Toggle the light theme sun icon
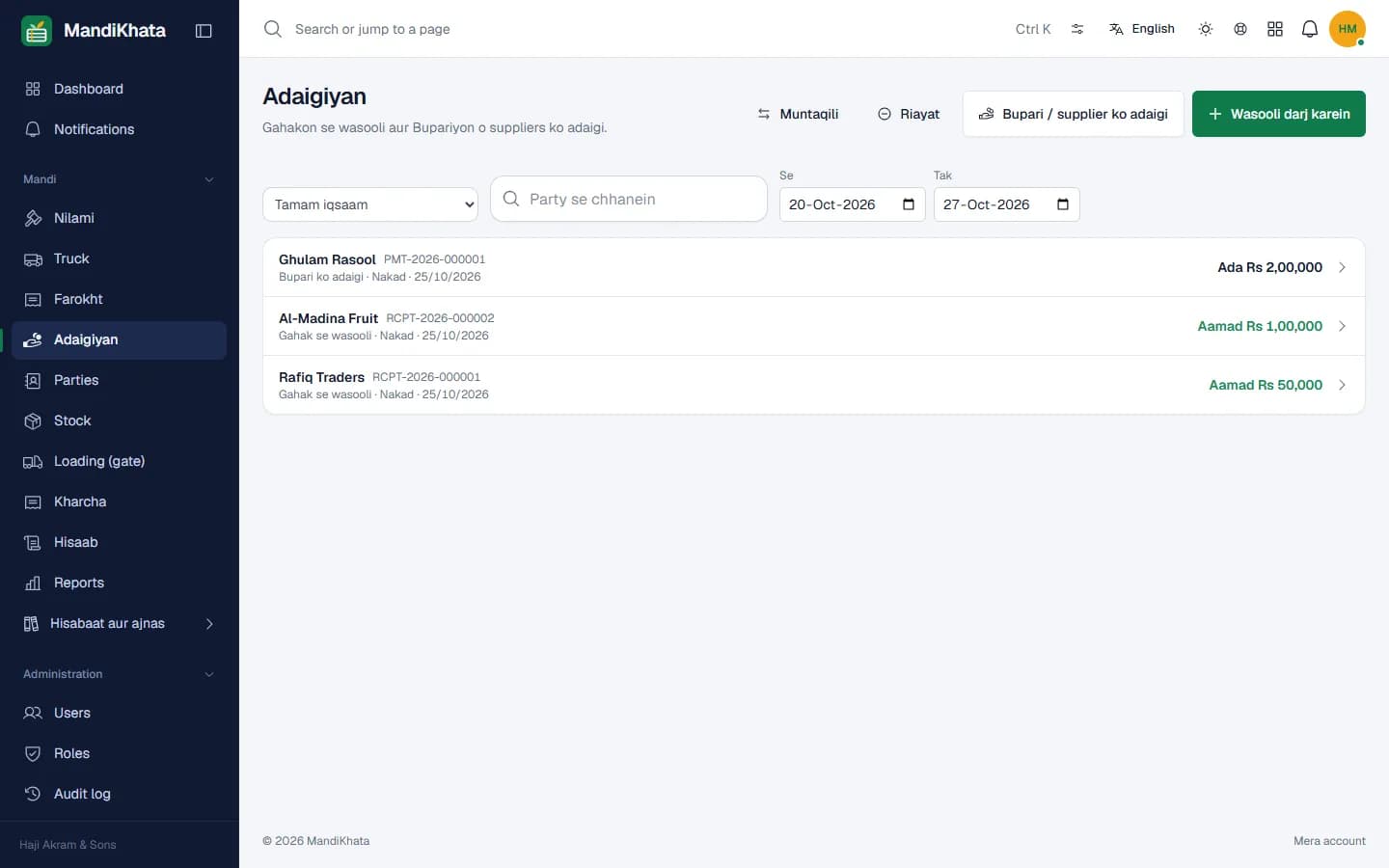 click(x=1206, y=29)
